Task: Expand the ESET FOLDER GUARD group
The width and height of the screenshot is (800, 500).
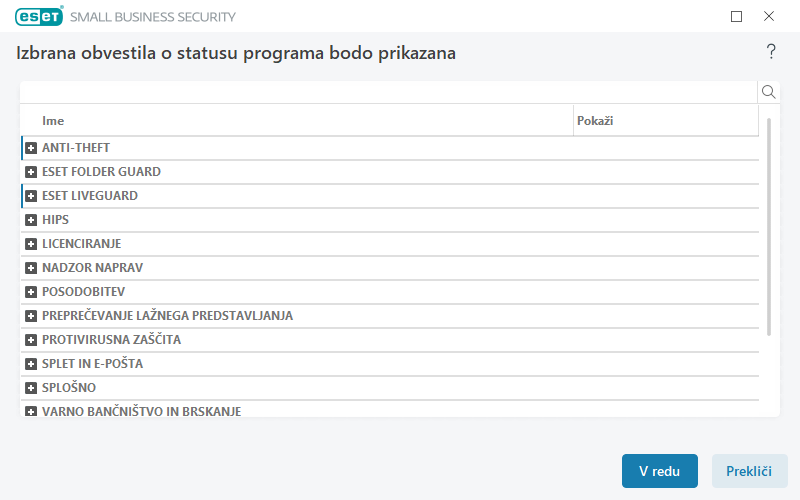Action: pyautogui.click(x=31, y=172)
